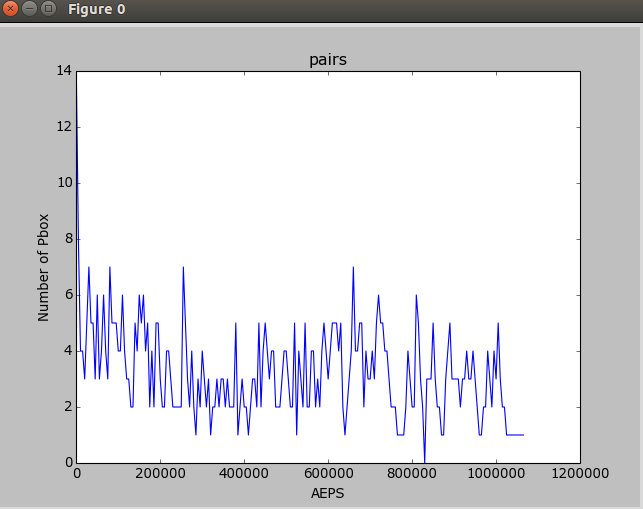The width and height of the screenshot is (643, 509).
Task: Select the y-axis tick label 10
Action: [63, 183]
